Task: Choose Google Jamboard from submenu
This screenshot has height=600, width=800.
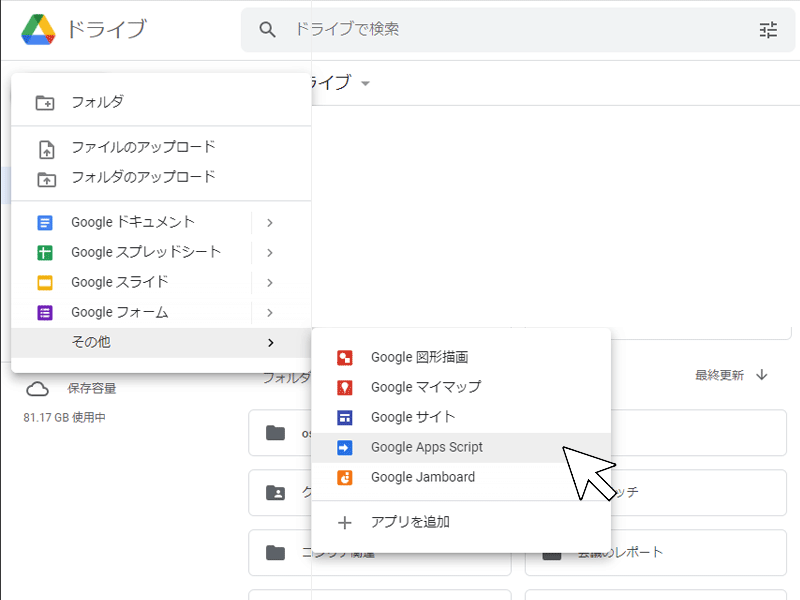Action: (x=461, y=478)
